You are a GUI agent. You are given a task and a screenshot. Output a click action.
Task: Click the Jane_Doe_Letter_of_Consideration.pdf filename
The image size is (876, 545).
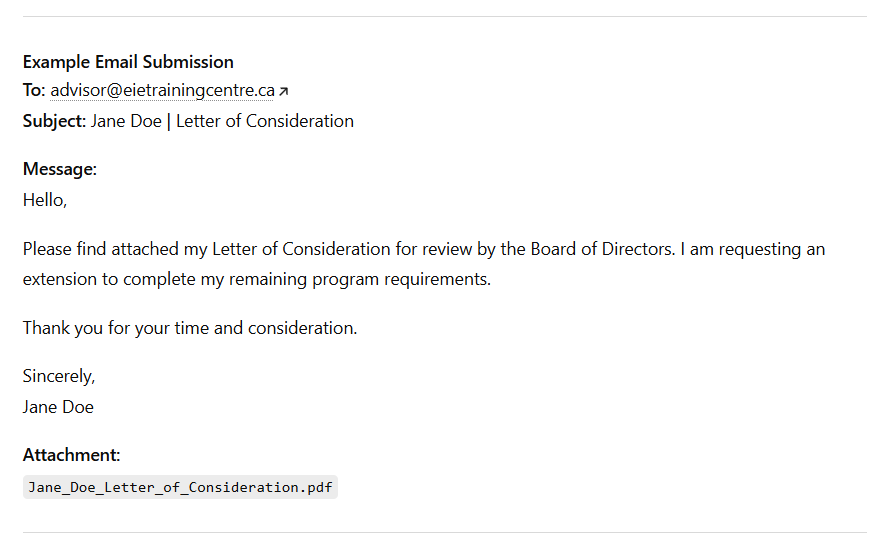point(180,487)
